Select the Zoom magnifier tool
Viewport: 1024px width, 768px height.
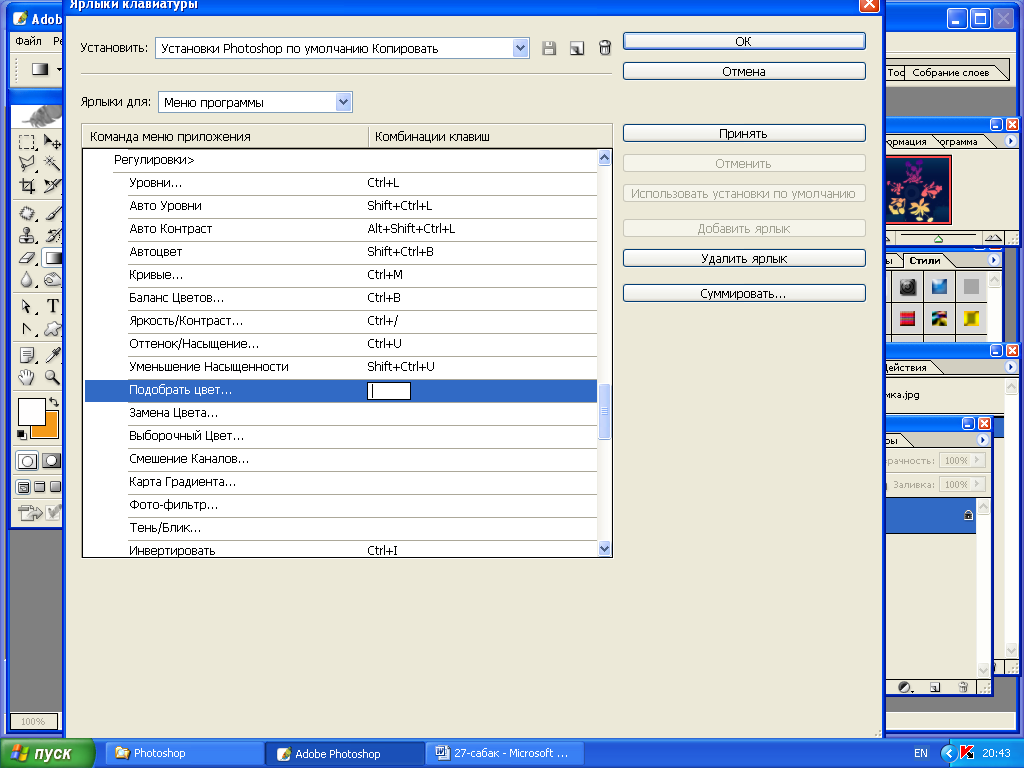[x=52, y=377]
